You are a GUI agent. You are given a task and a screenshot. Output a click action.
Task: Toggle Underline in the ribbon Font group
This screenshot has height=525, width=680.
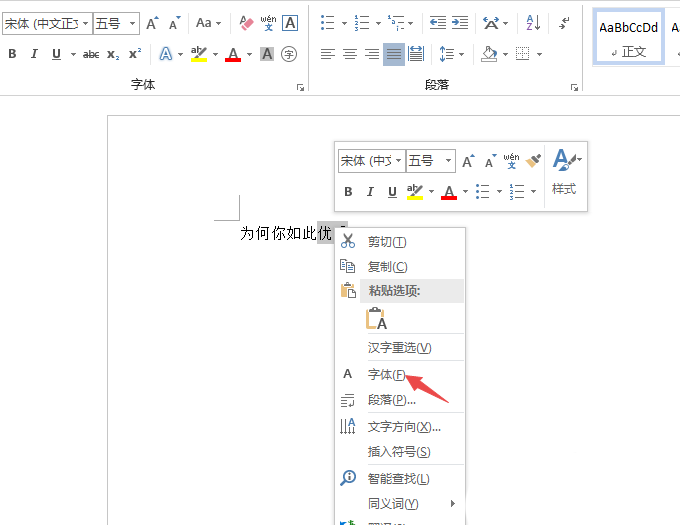pos(56,54)
